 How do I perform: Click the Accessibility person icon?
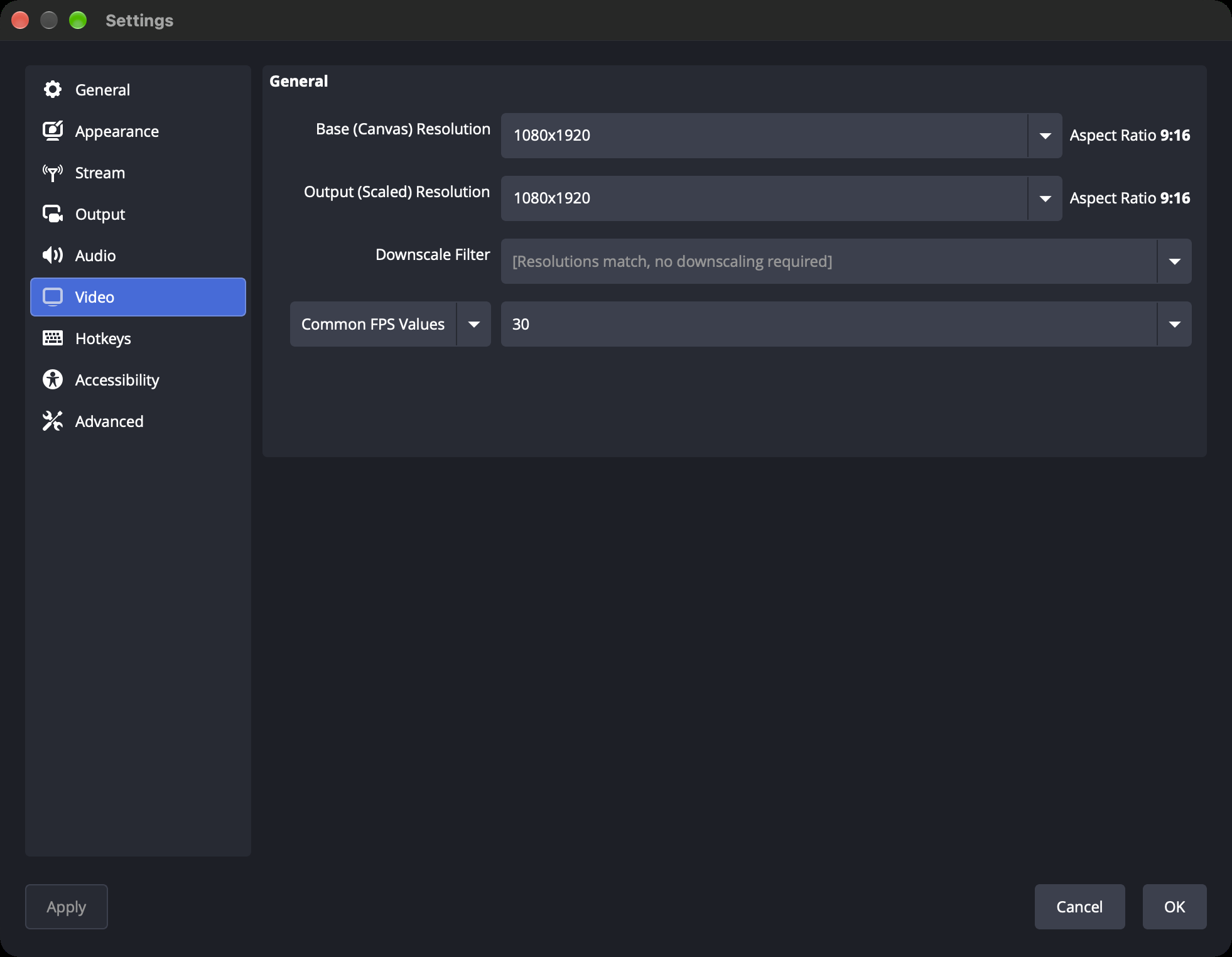coord(53,380)
